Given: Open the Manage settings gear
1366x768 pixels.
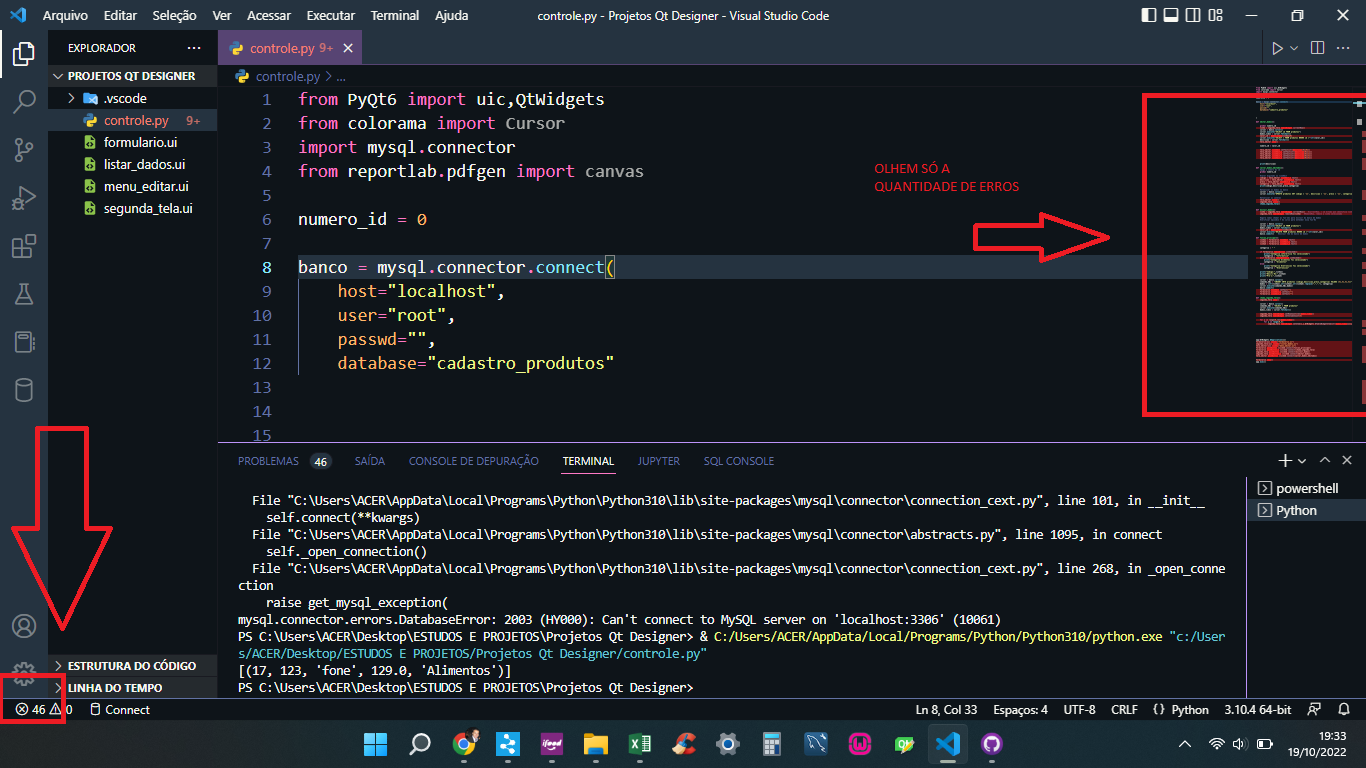Looking at the screenshot, I should 24,673.
